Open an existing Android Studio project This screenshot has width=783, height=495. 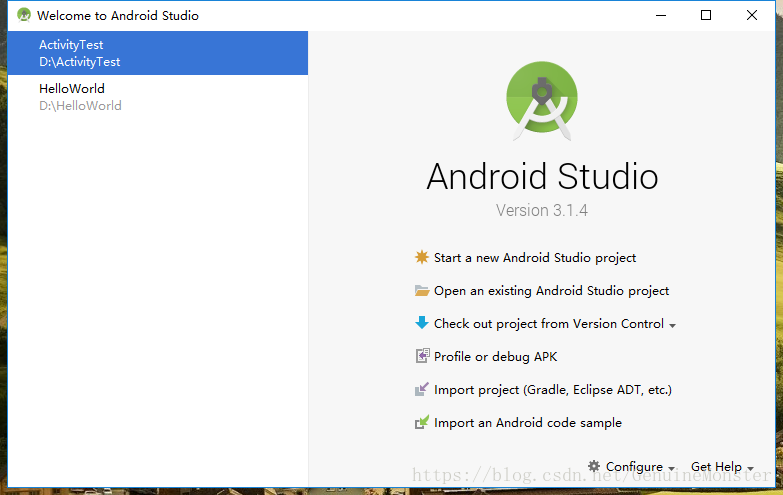[551, 291]
